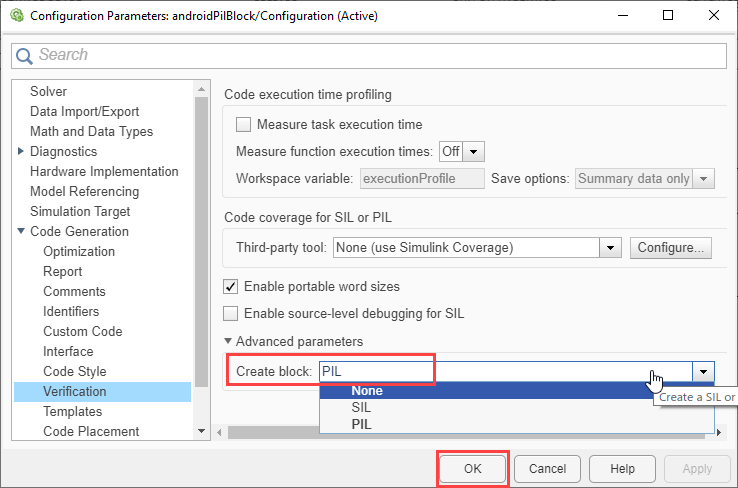Enable source-level debugging for SIL

(x=231, y=313)
